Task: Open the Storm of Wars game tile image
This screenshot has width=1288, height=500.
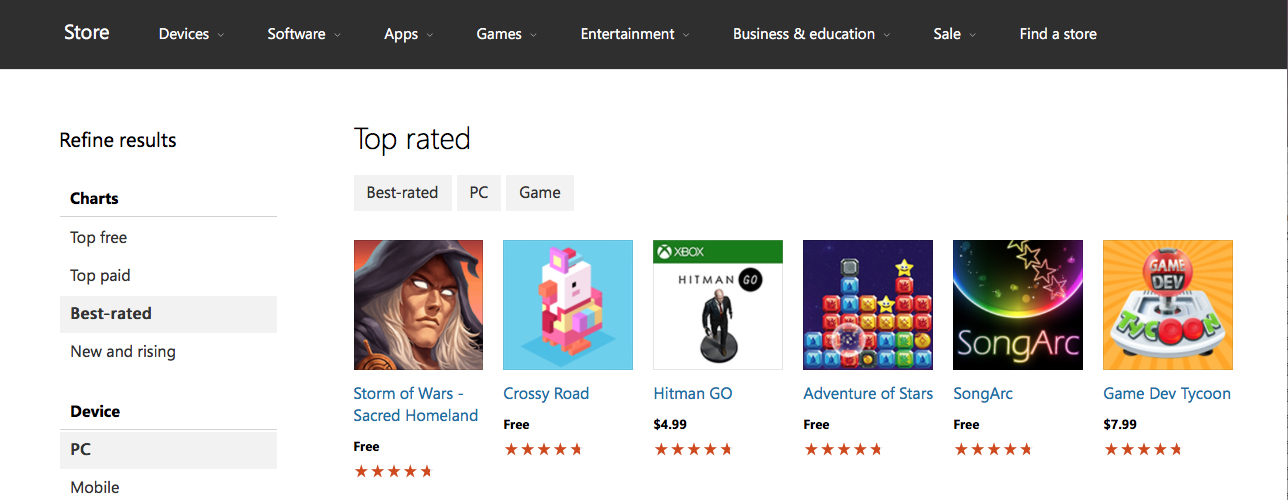Action: [x=418, y=305]
